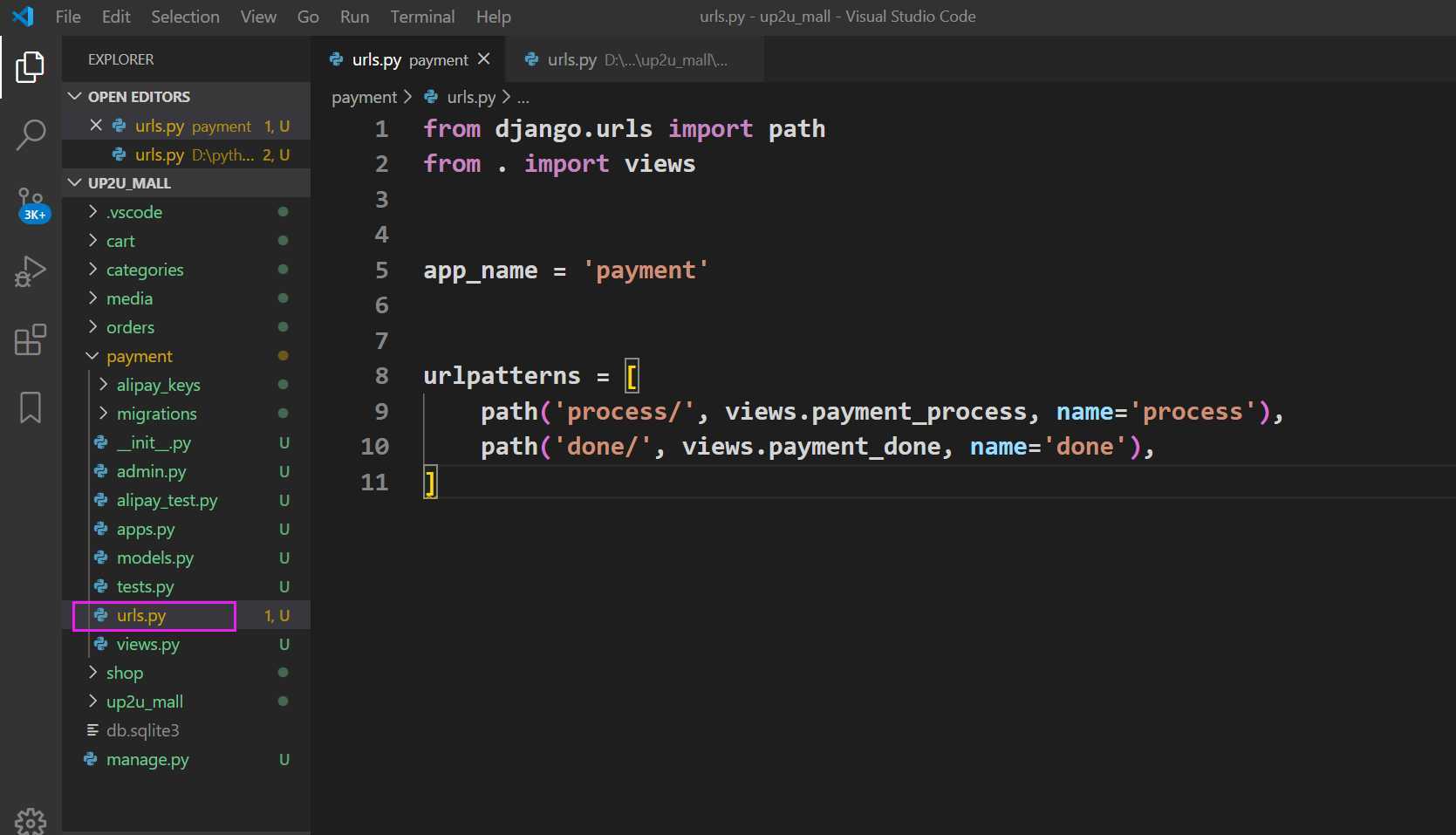
Task: Open the Bookmarks view icon
Action: tap(31, 407)
